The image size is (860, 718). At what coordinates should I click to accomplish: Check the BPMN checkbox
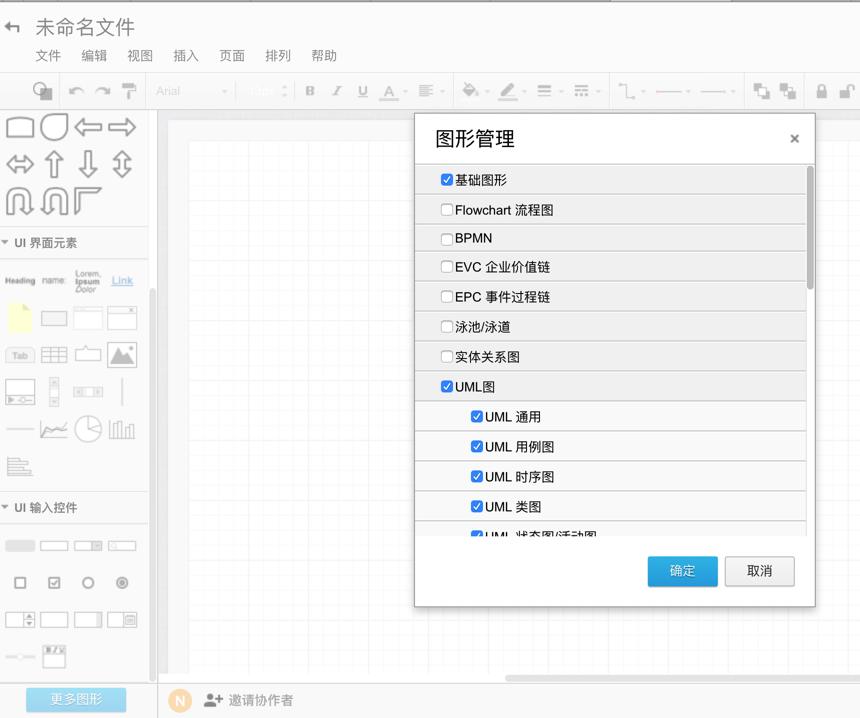[447, 239]
